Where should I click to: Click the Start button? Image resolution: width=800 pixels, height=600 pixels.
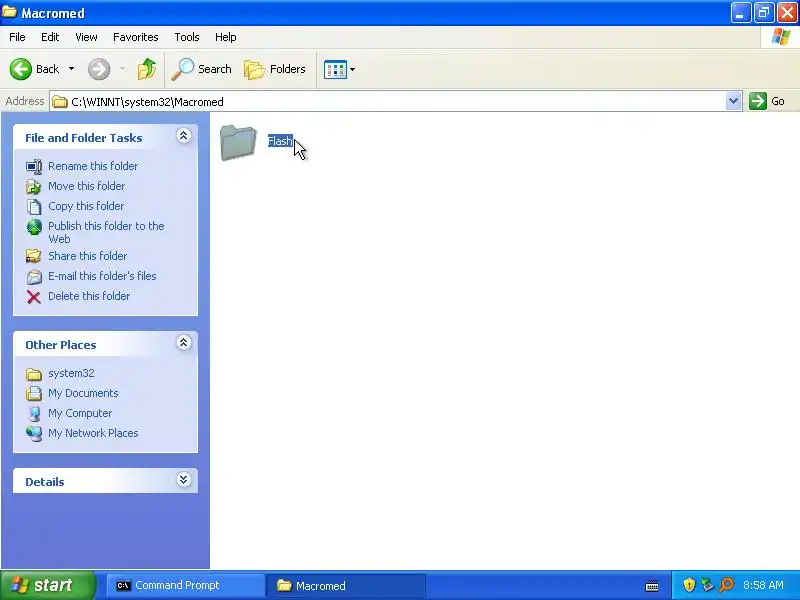(x=48, y=585)
